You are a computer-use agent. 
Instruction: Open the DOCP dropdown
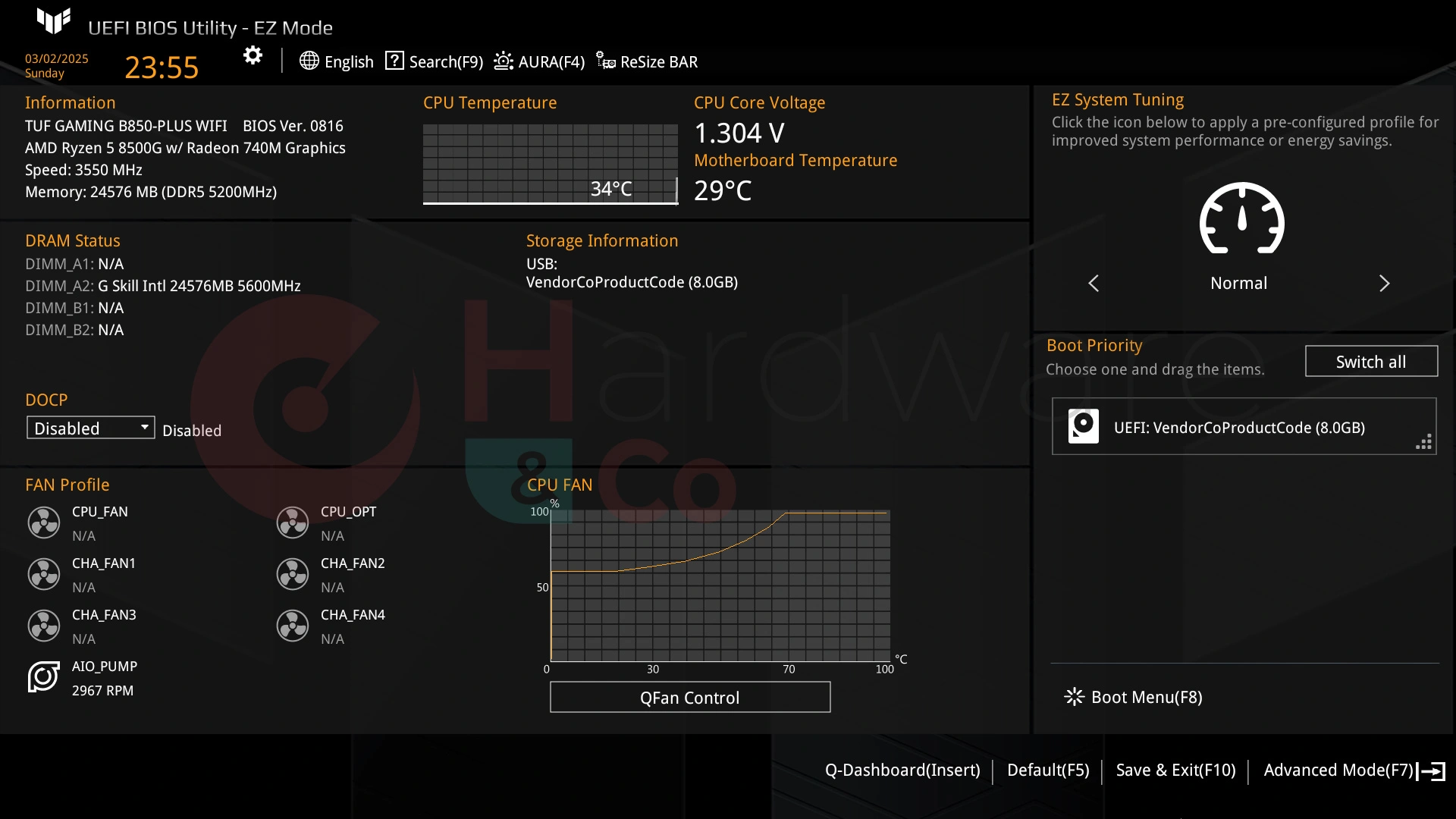(91, 428)
